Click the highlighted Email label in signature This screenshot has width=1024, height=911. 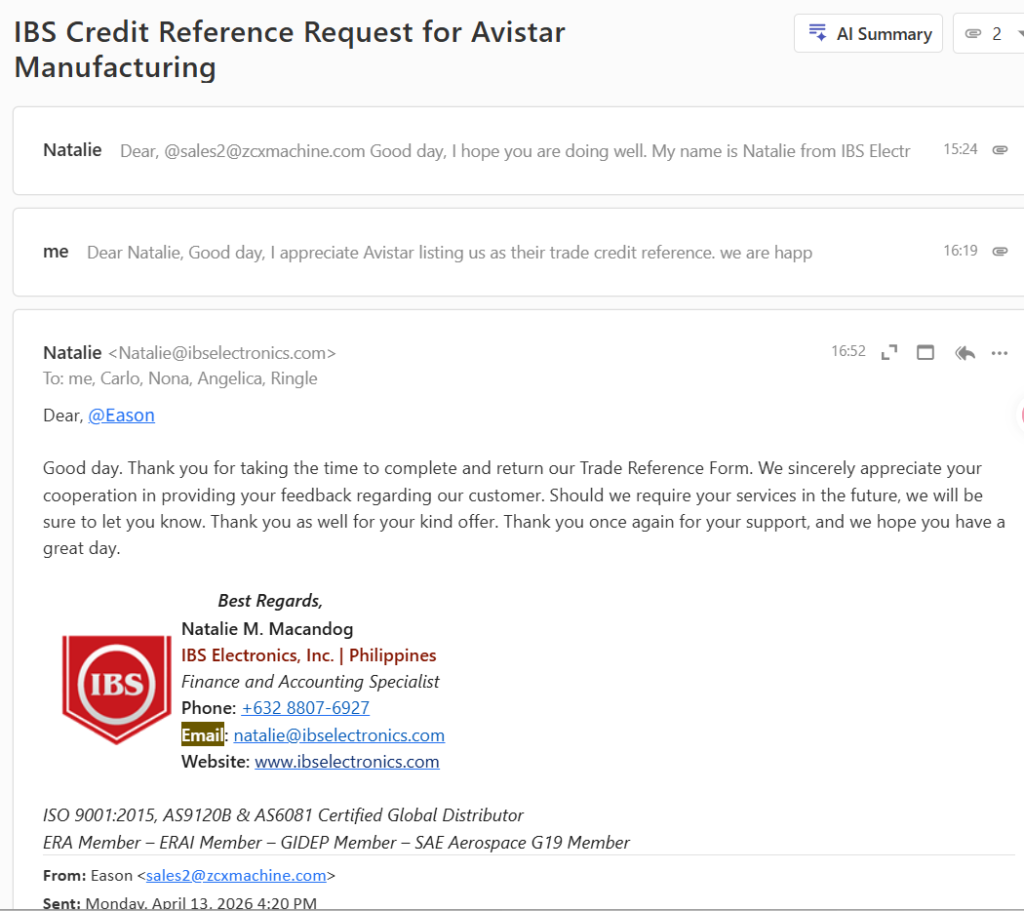pos(202,735)
